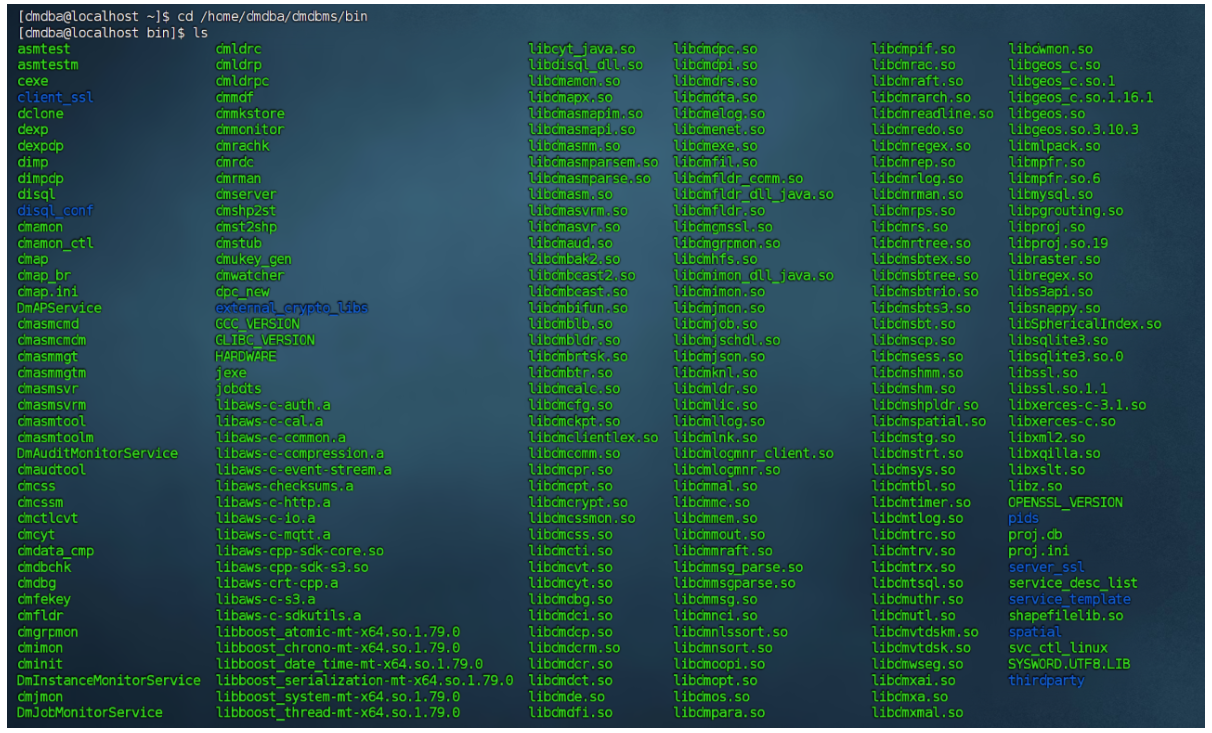Viewport: 1212px width, 733px height.
Task: Click the "libSphericalIndex.so" library
Action: 1085,324
